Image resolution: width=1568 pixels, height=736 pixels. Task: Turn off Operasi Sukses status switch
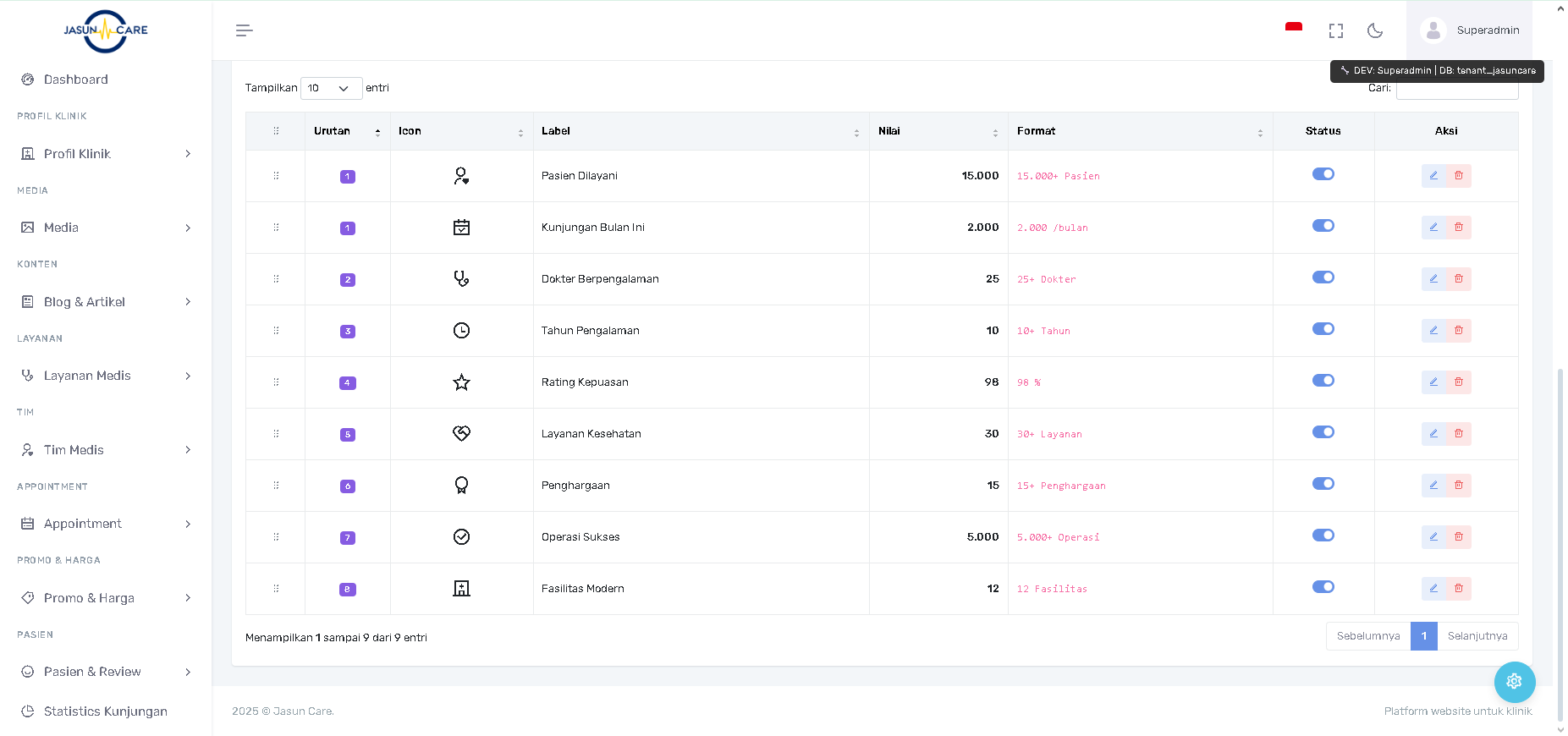click(x=1323, y=536)
